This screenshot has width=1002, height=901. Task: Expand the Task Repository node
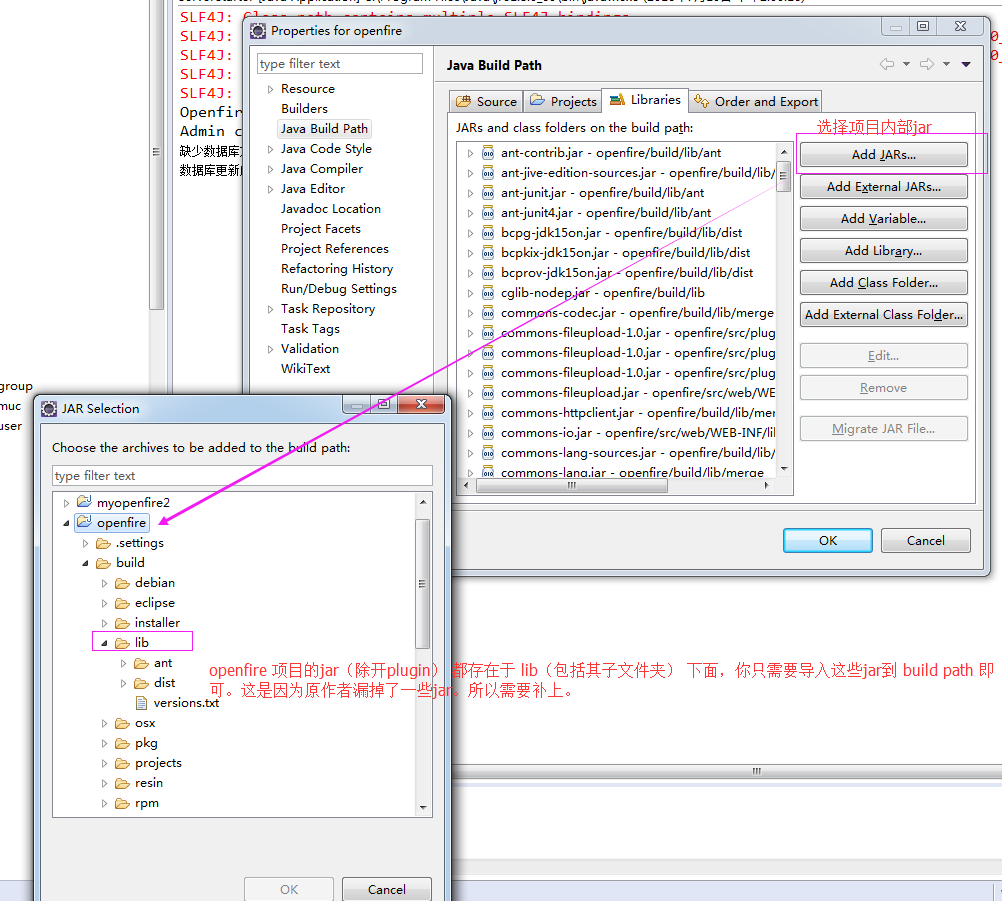pos(270,309)
